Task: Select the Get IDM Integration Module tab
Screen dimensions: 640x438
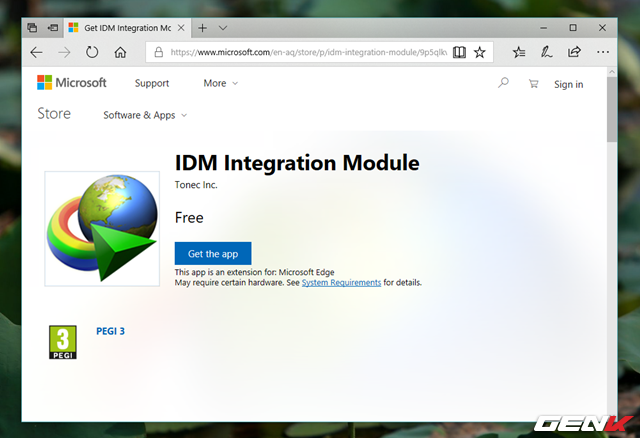Action: tap(127, 28)
